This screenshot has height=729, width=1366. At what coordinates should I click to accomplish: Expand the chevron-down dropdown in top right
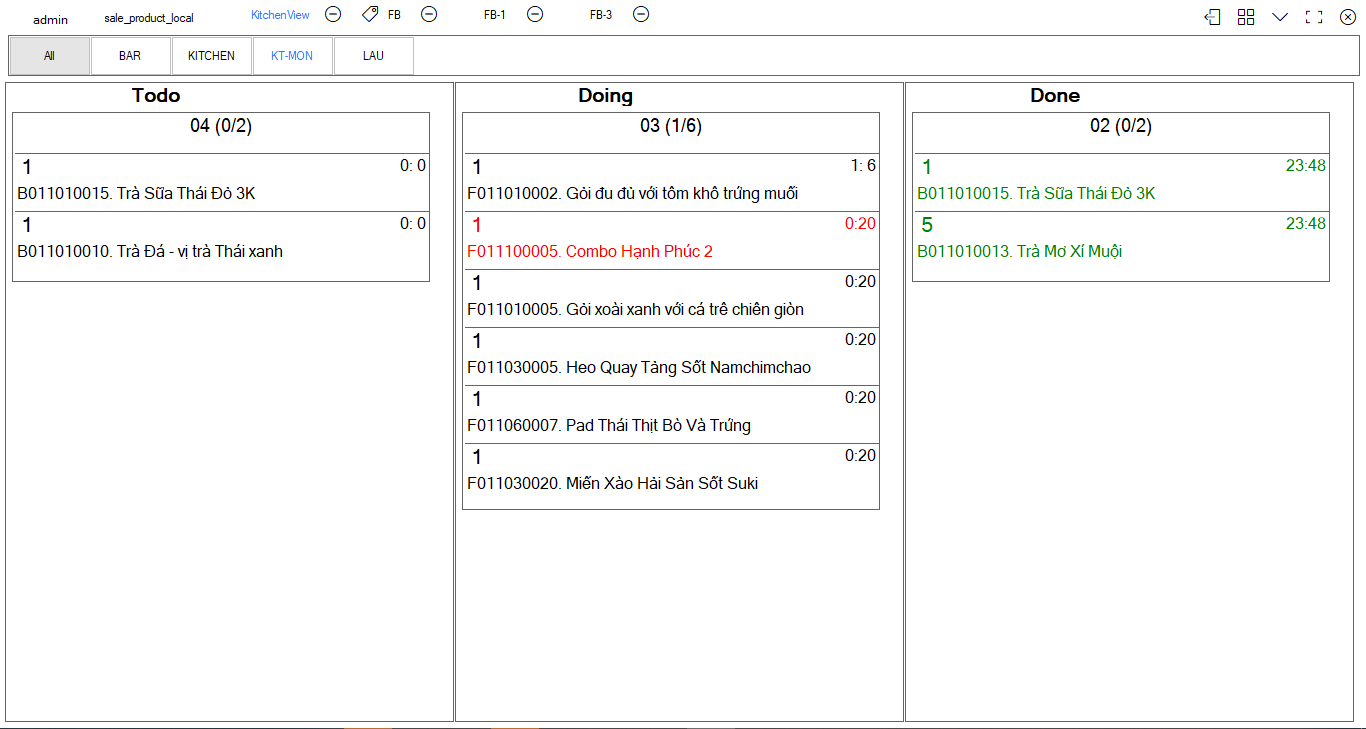pyautogui.click(x=1280, y=17)
